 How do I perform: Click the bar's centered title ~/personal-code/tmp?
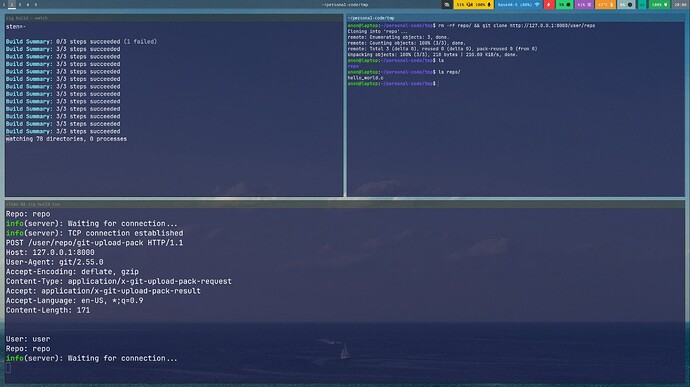tap(345, 5)
